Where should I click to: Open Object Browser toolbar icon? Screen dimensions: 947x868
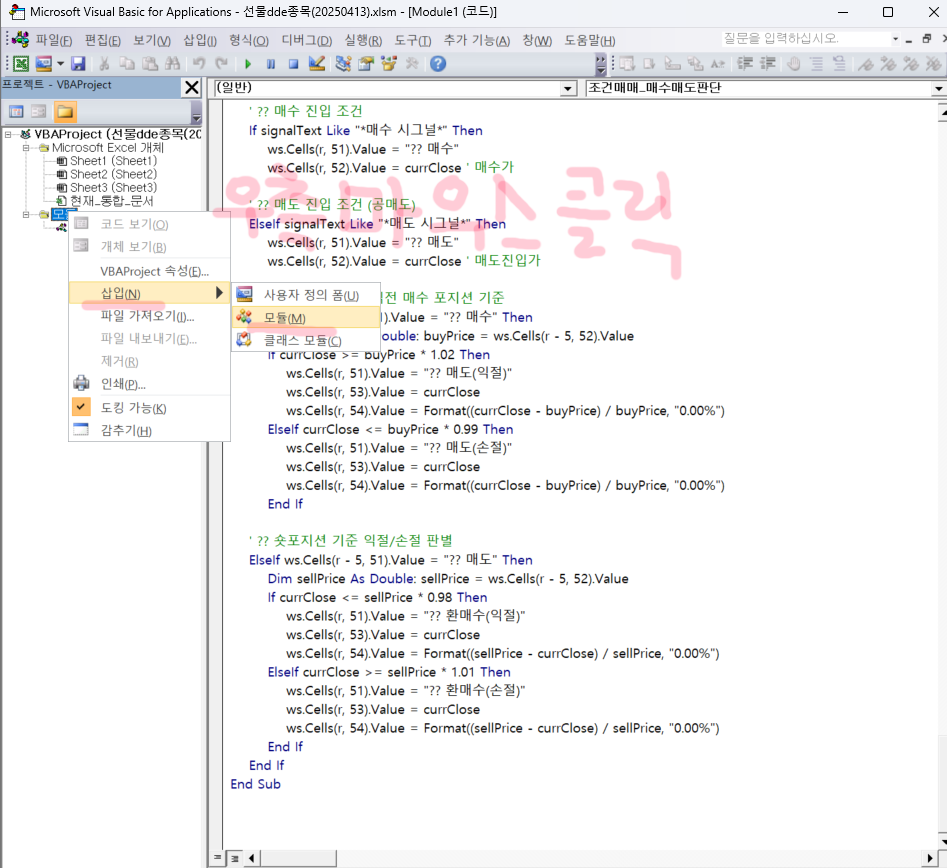[x=389, y=63]
